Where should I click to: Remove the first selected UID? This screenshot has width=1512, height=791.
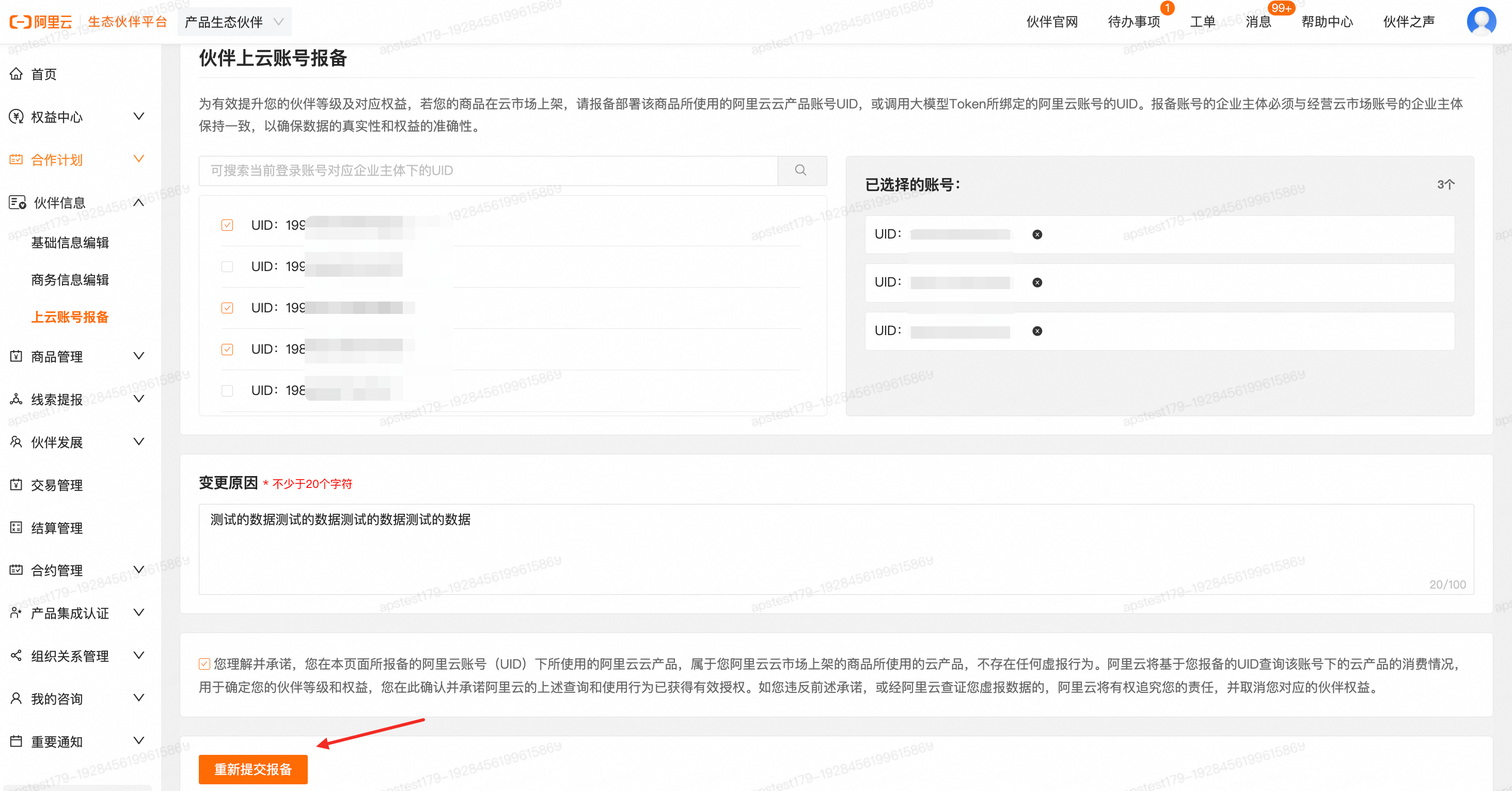[1037, 234]
